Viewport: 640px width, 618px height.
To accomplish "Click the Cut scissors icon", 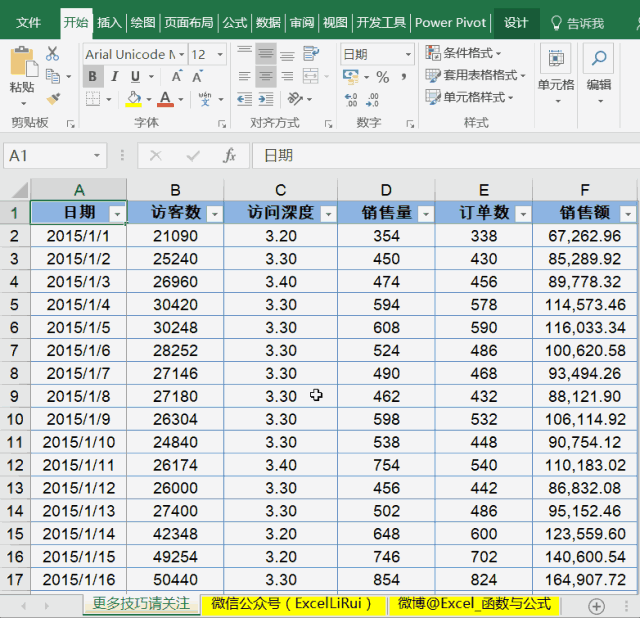I will pos(53,54).
